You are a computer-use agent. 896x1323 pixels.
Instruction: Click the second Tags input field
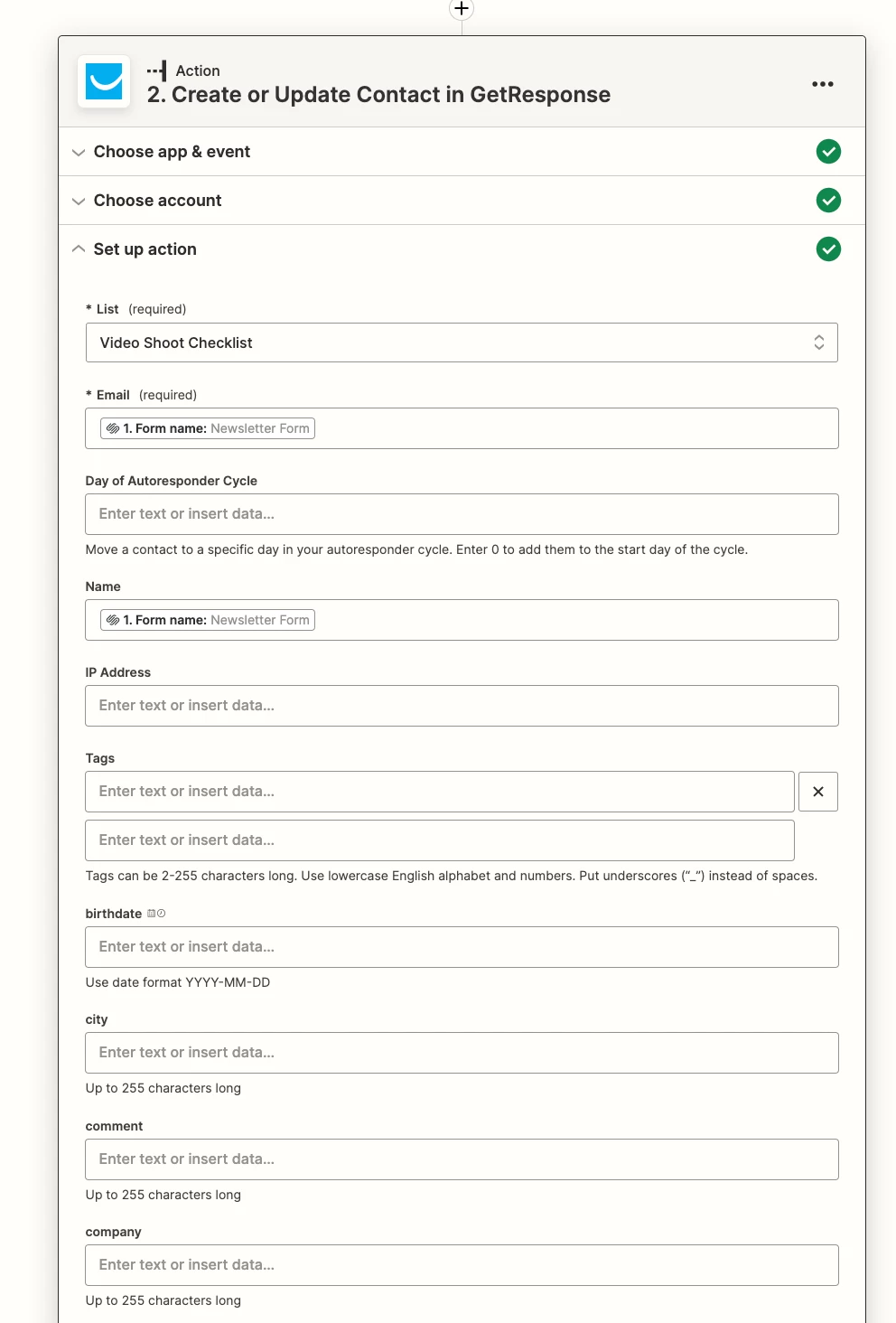pyautogui.click(x=440, y=840)
